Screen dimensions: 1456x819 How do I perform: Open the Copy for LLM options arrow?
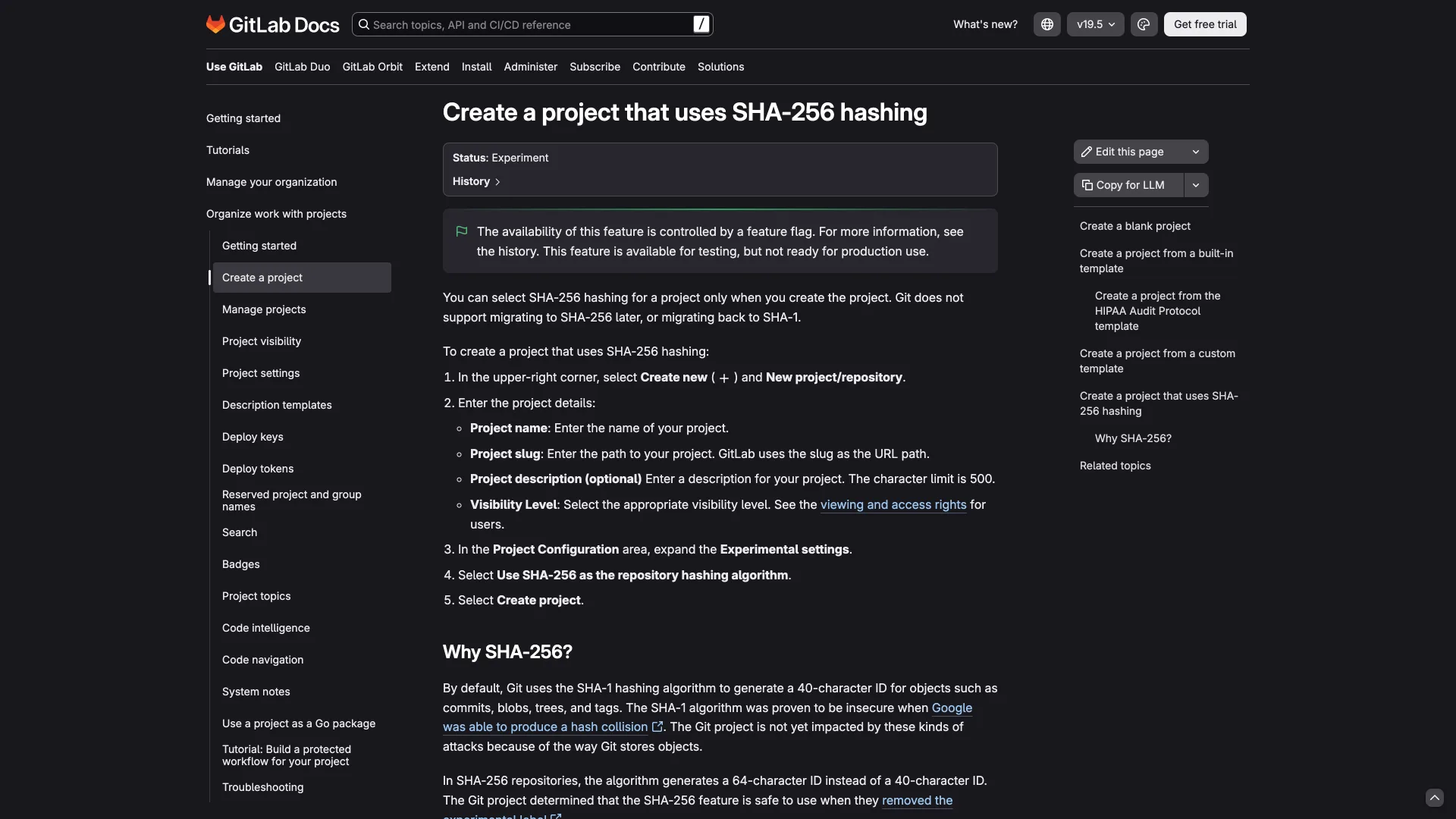pos(1195,185)
